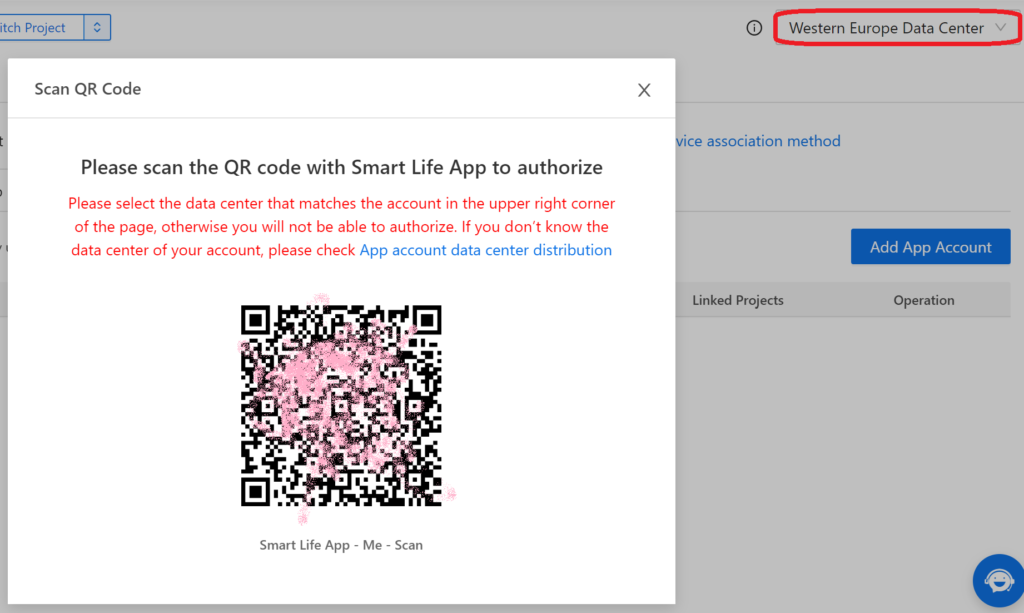The image size is (1024, 613).
Task: Click the QR code's top-right finder square
Action: click(x=426, y=320)
